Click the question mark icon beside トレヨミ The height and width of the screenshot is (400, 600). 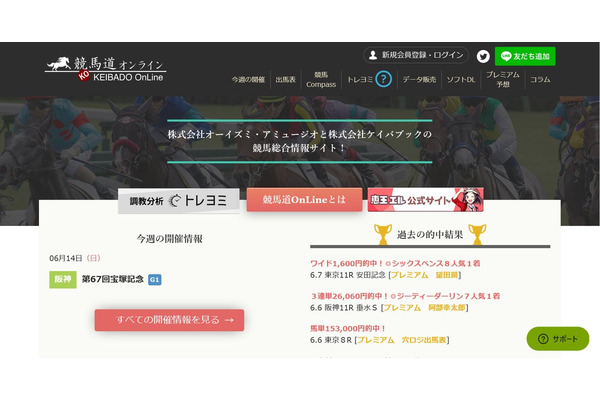coord(383,79)
